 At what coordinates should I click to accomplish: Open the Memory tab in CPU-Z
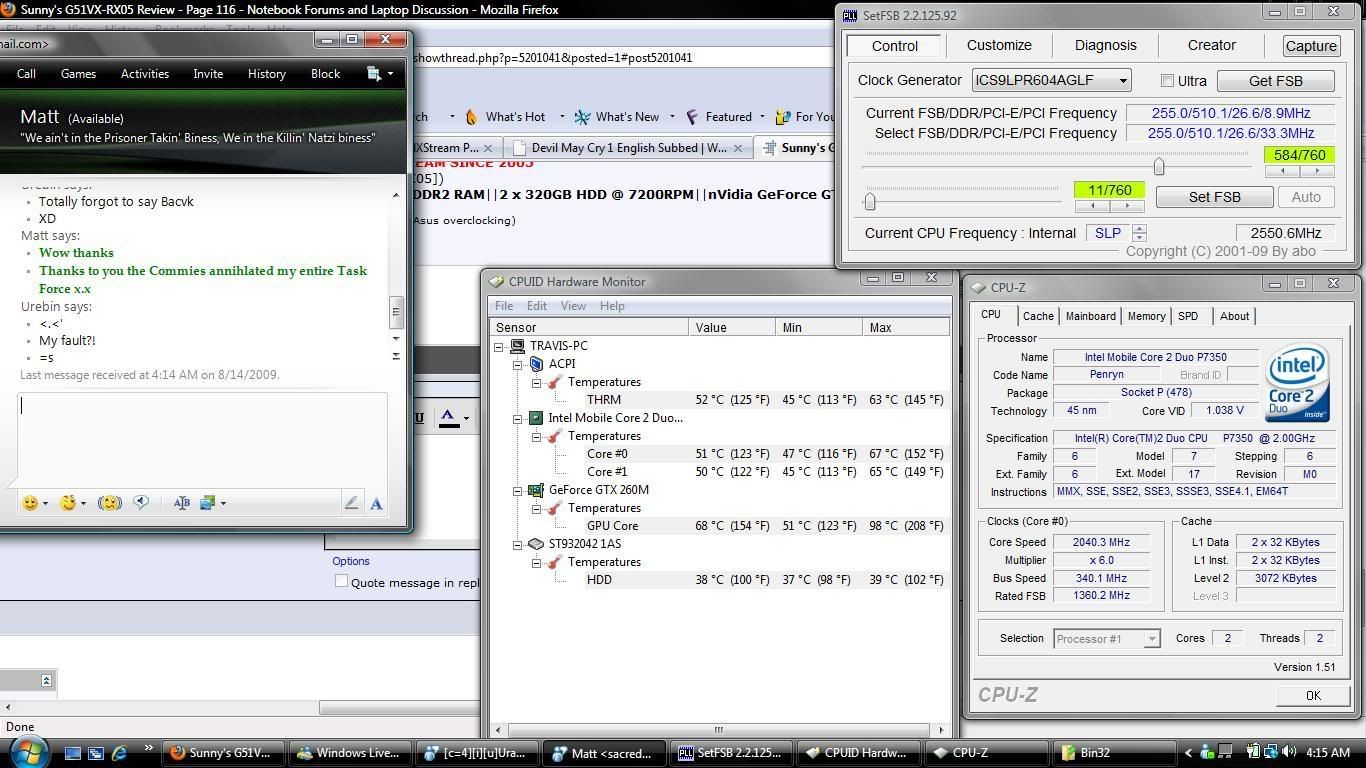click(x=1146, y=316)
